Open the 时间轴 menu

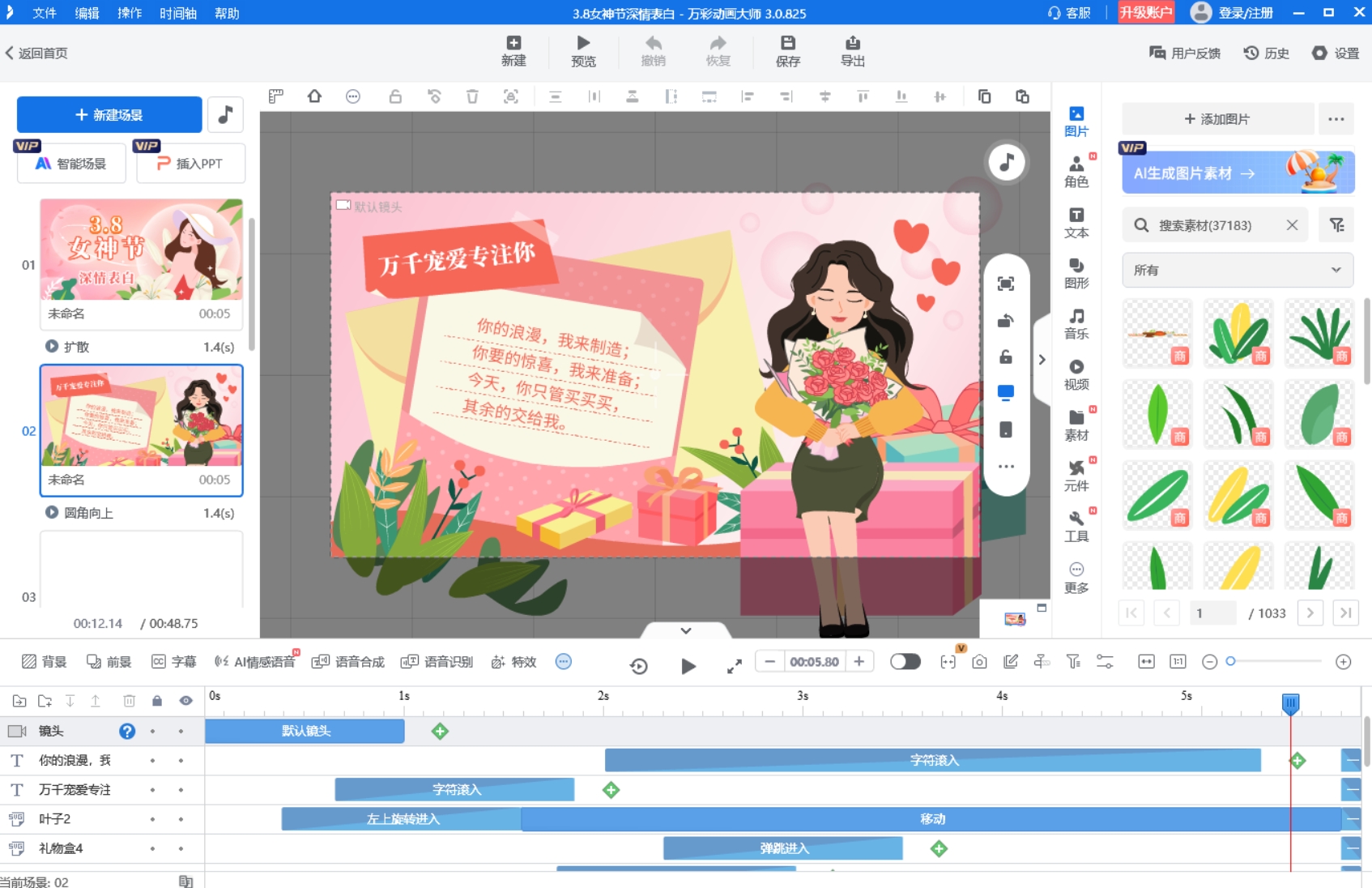(177, 13)
